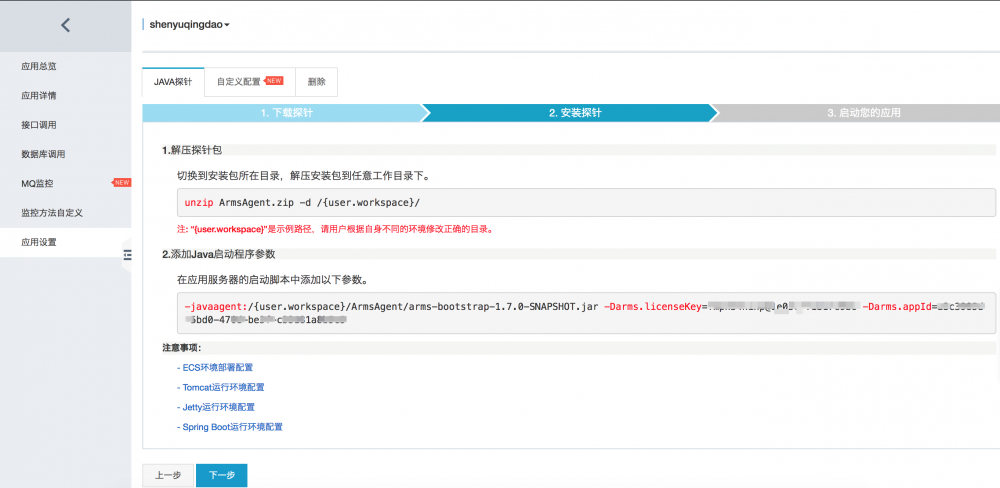Open the Spring Boot运行环境配置 link
The image size is (1000, 488).
click(230, 427)
